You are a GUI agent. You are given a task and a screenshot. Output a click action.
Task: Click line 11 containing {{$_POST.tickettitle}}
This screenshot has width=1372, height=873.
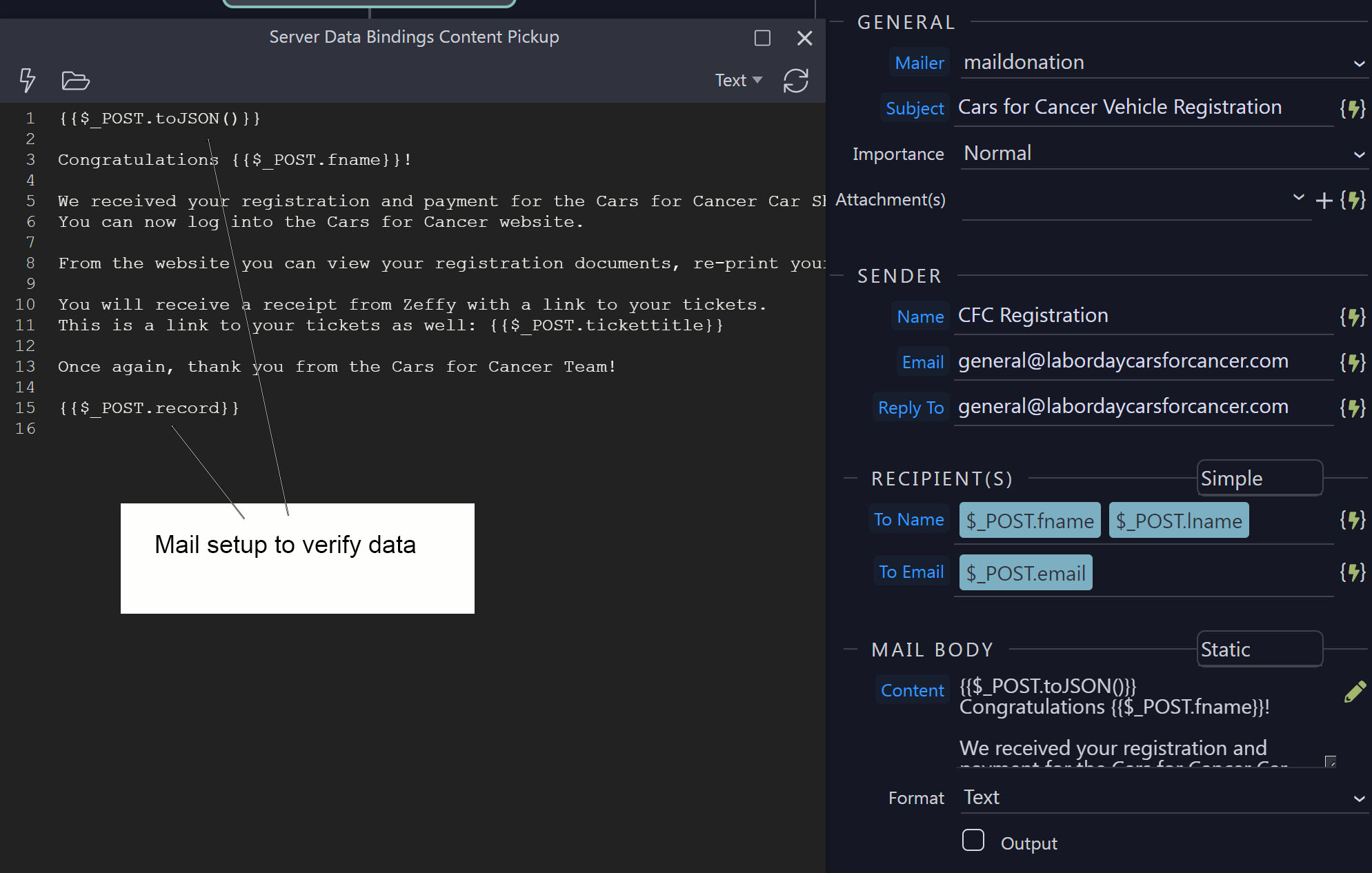click(x=391, y=325)
